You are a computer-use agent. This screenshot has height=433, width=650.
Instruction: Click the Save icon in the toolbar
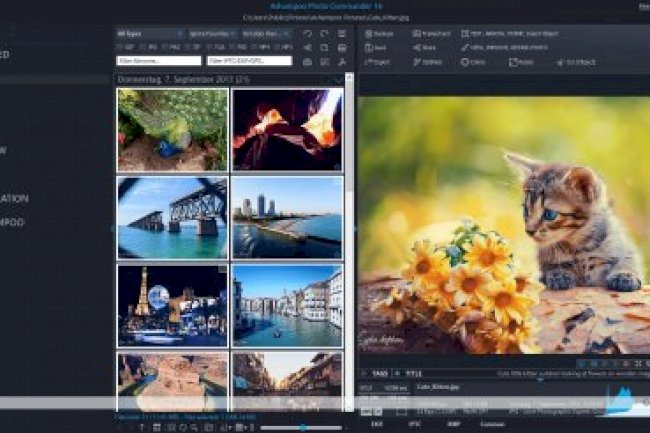click(x=379, y=47)
